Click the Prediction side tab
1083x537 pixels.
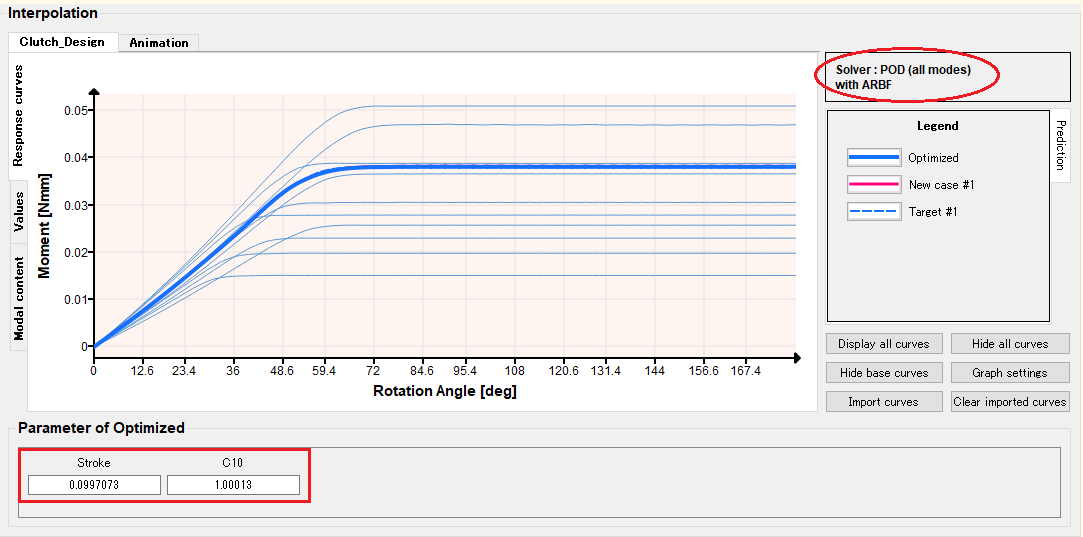click(x=1061, y=145)
